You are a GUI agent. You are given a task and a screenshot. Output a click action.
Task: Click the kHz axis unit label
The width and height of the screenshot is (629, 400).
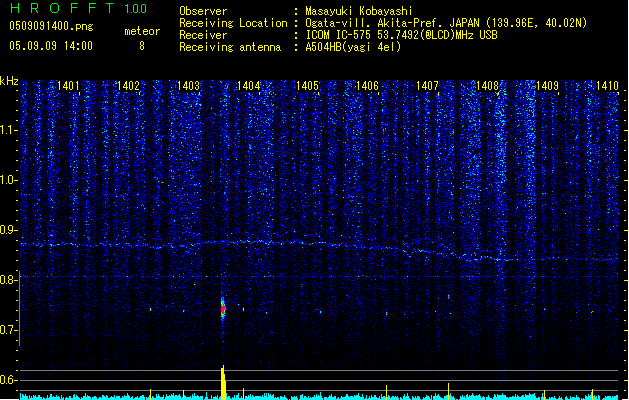pyautogui.click(x=10, y=82)
